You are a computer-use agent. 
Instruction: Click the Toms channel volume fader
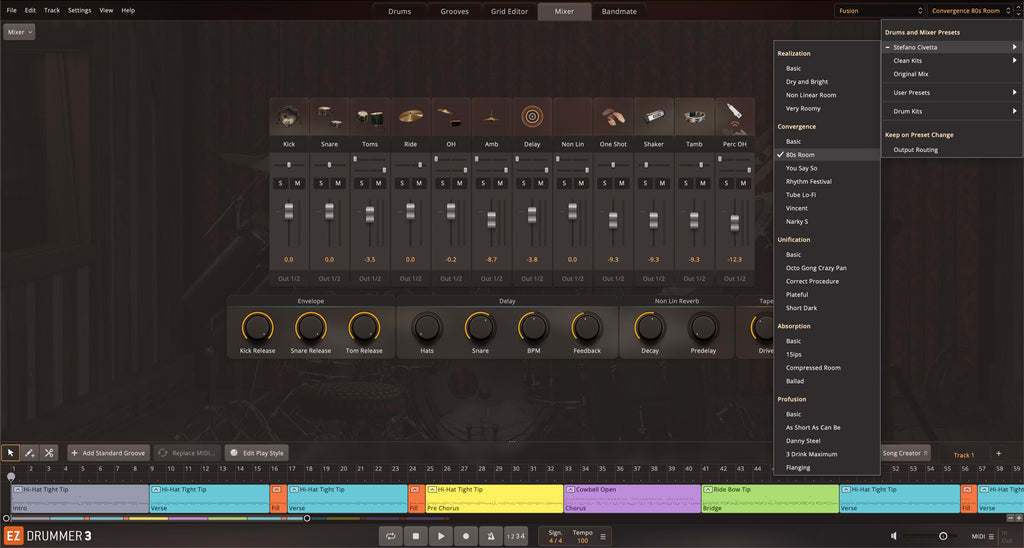(x=370, y=215)
